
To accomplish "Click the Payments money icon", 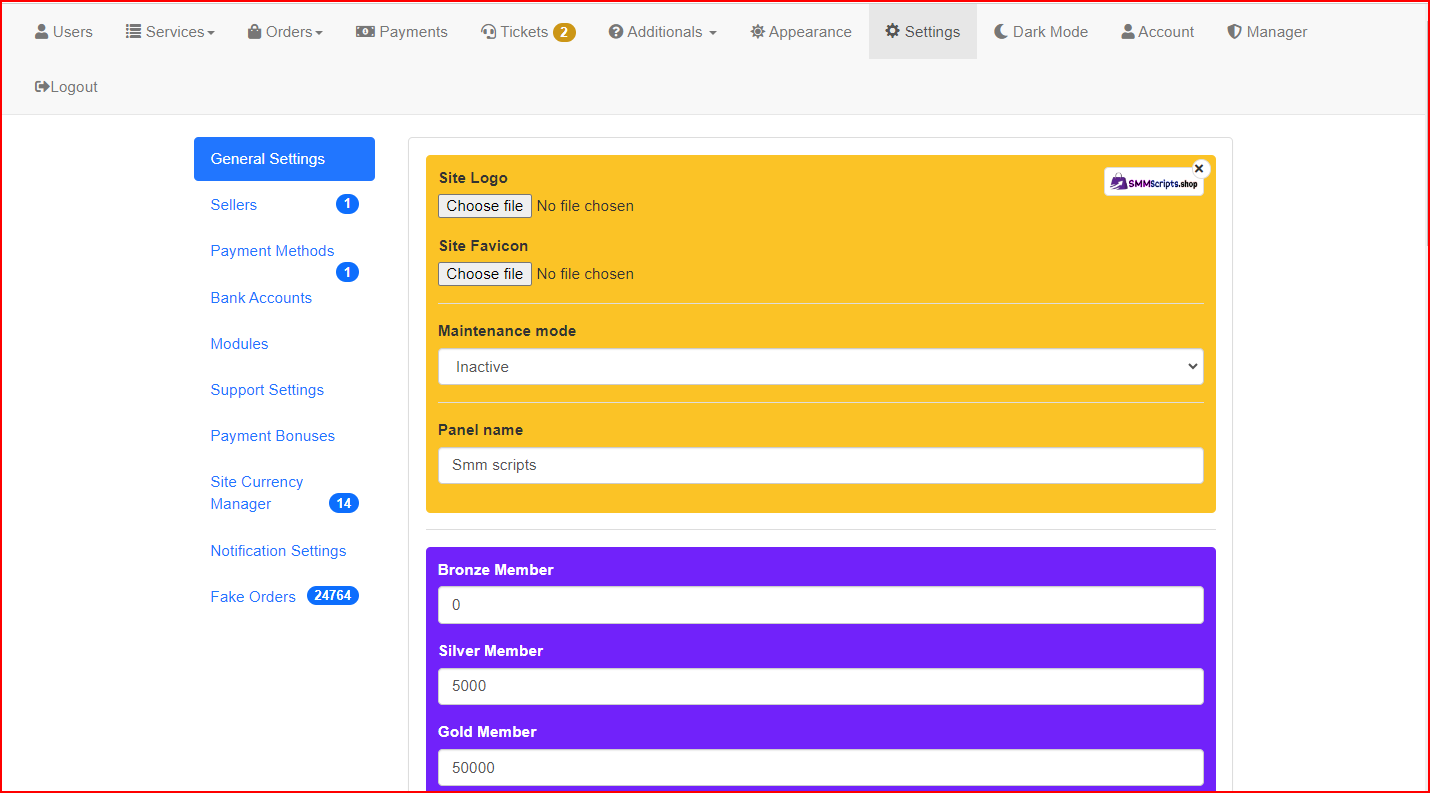I will [x=365, y=32].
